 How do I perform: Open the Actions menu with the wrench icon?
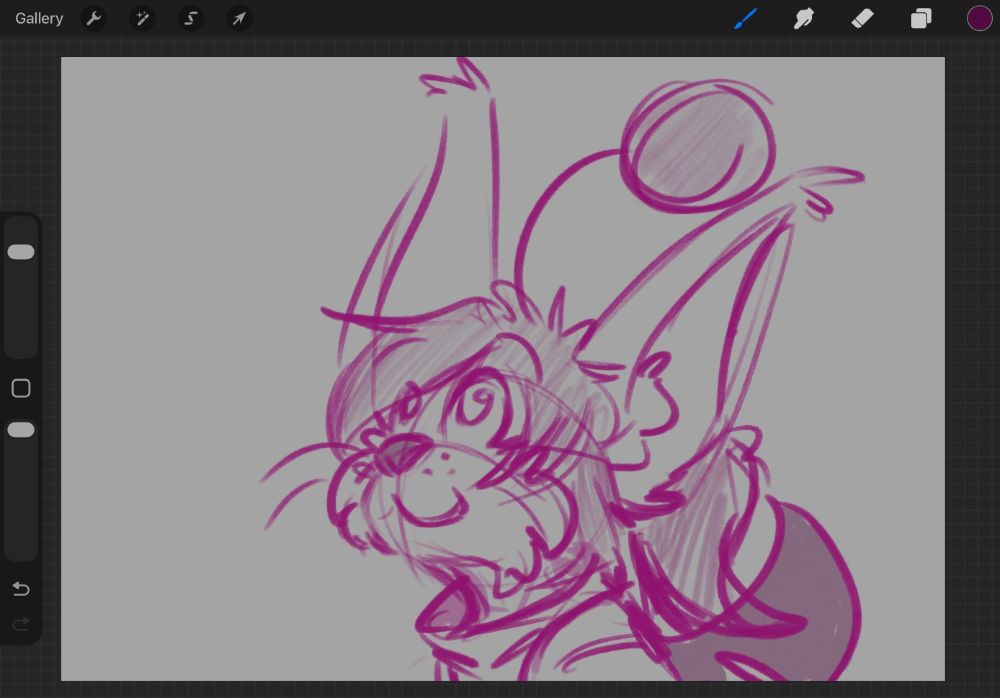point(94,18)
